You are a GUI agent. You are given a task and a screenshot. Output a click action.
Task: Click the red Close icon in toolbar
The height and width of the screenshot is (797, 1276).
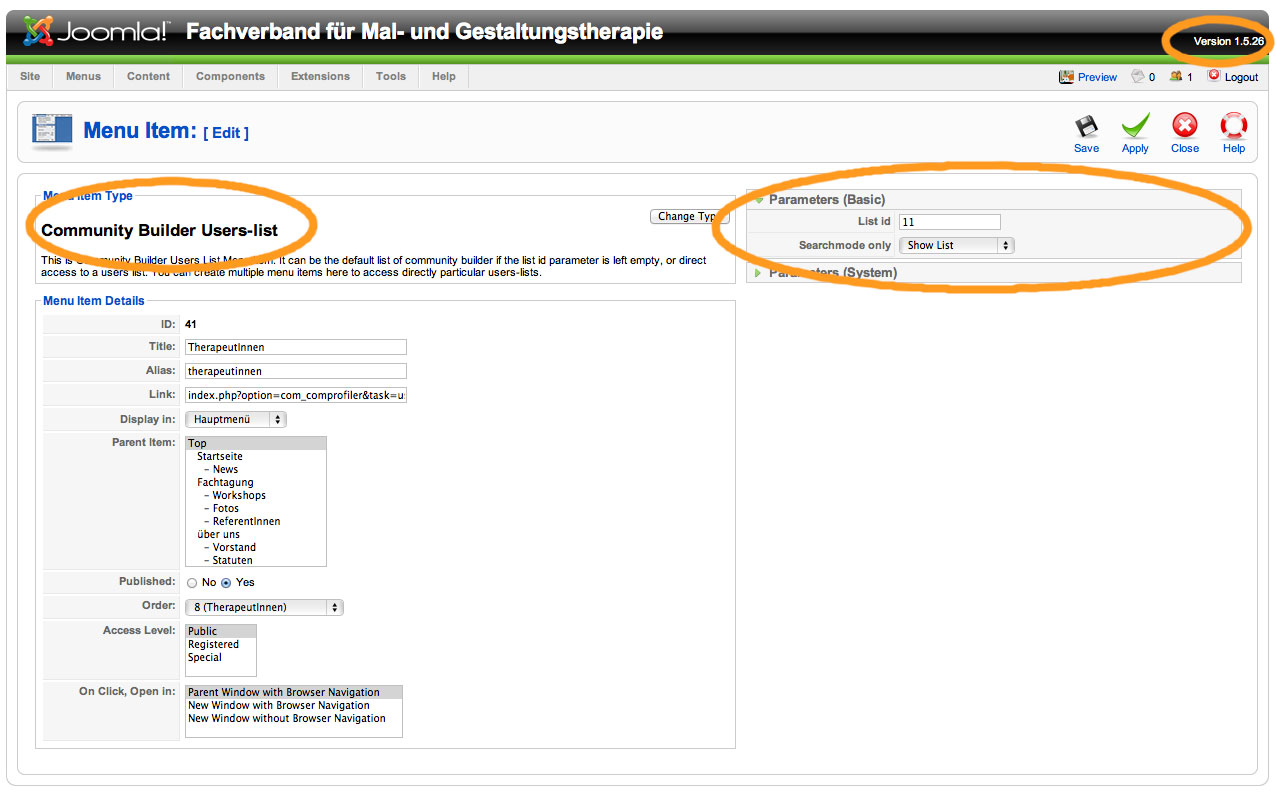tap(1185, 126)
